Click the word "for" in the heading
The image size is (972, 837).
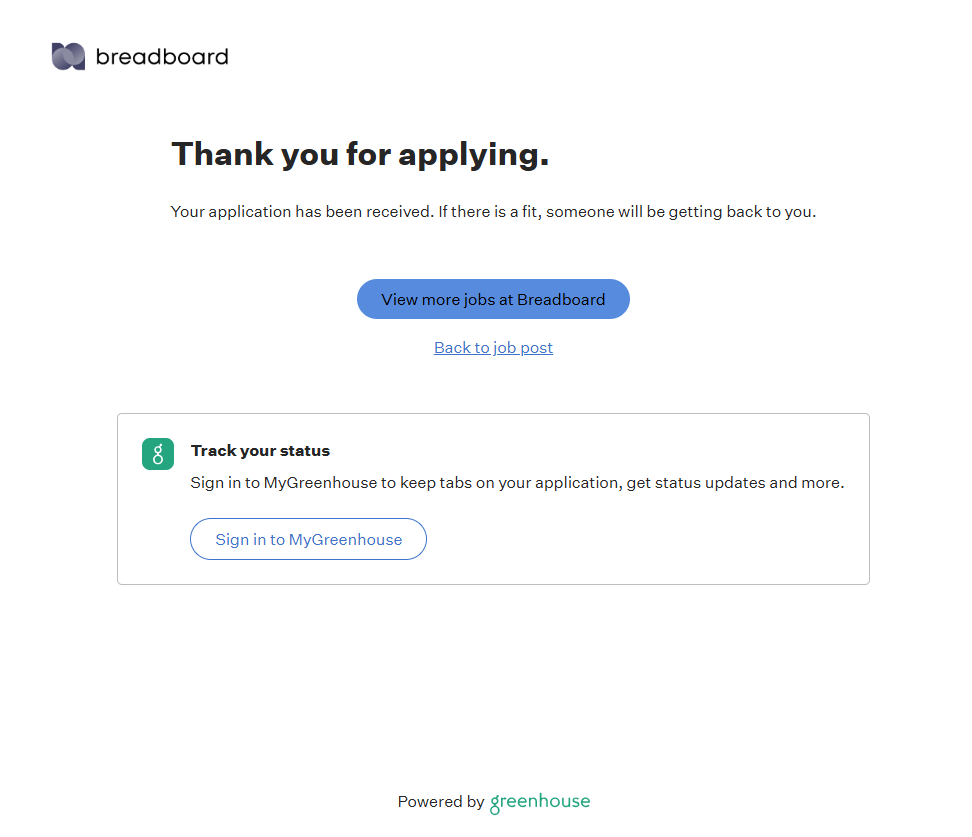[368, 154]
